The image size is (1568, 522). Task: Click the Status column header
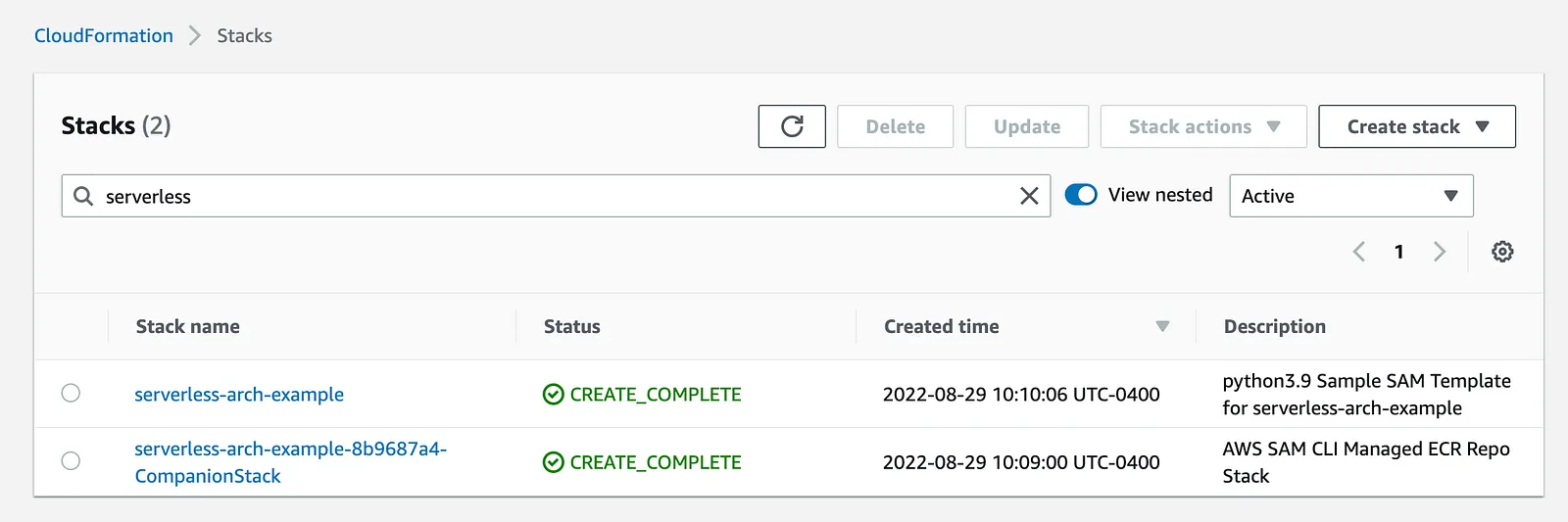click(572, 326)
